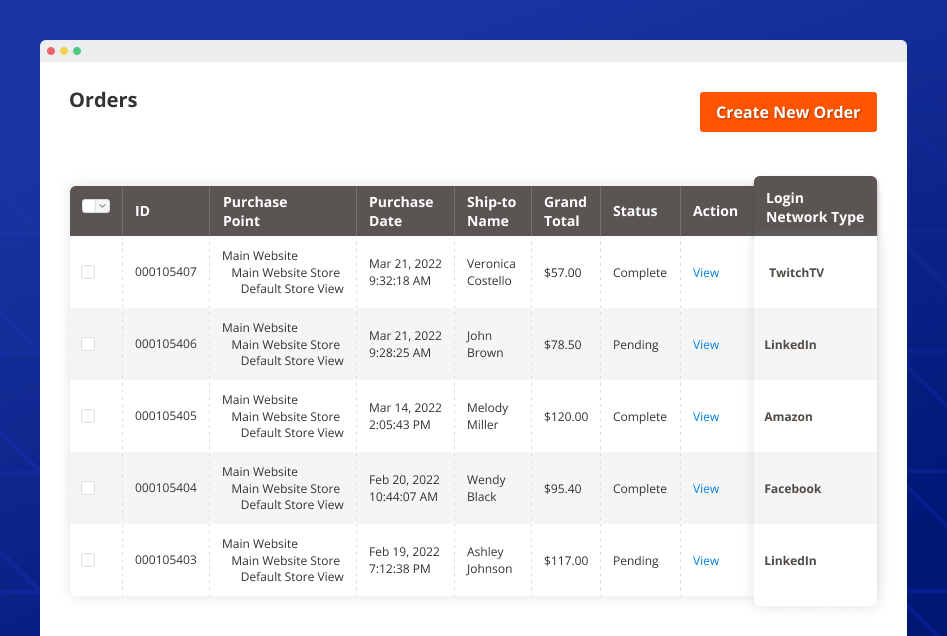Click the Ship-to Name column header
This screenshot has width=947, height=636.
pyautogui.click(x=491, y=211)
